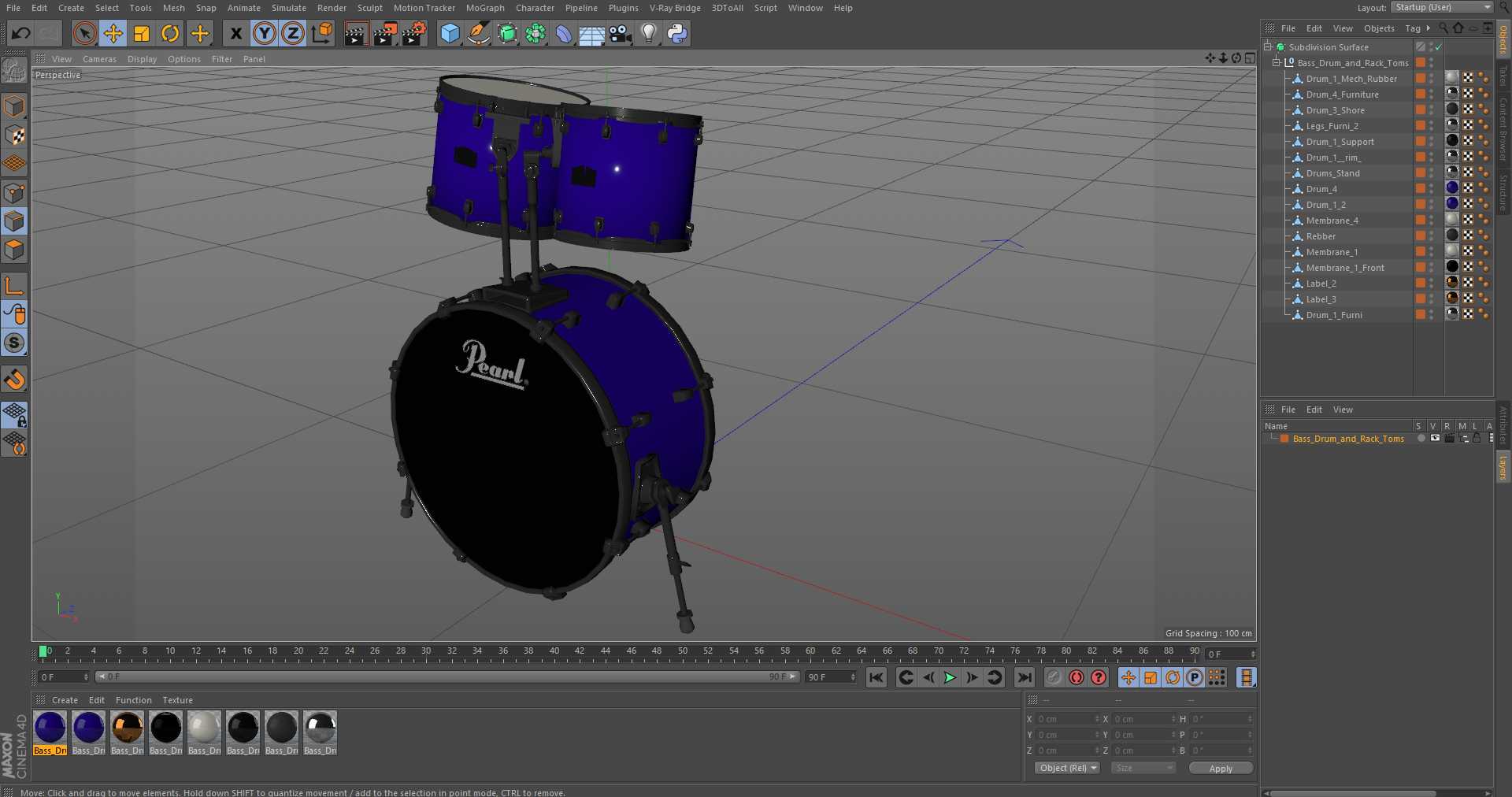Toggle Autokeying button

(x=1077, y=677)
